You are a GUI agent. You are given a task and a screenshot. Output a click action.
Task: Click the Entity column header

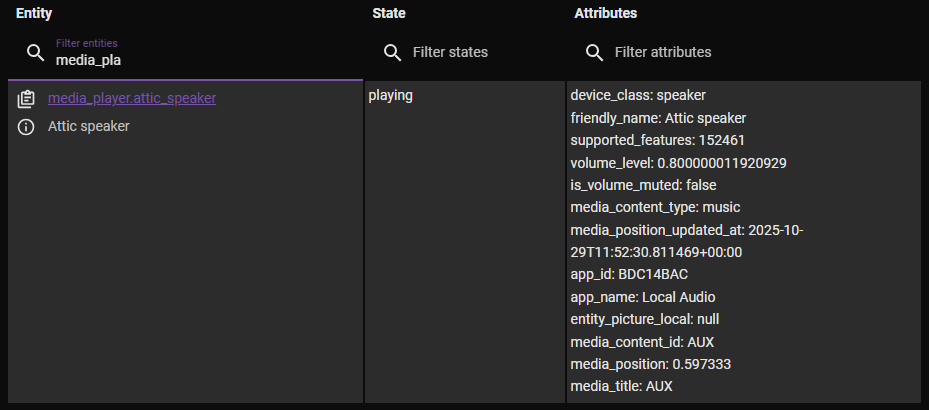click(34, 14)
